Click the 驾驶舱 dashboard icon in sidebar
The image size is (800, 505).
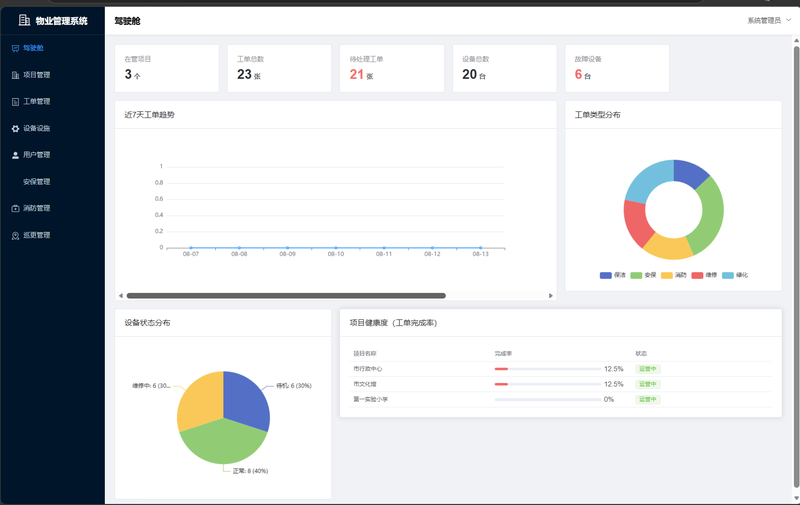click(15, 48)
